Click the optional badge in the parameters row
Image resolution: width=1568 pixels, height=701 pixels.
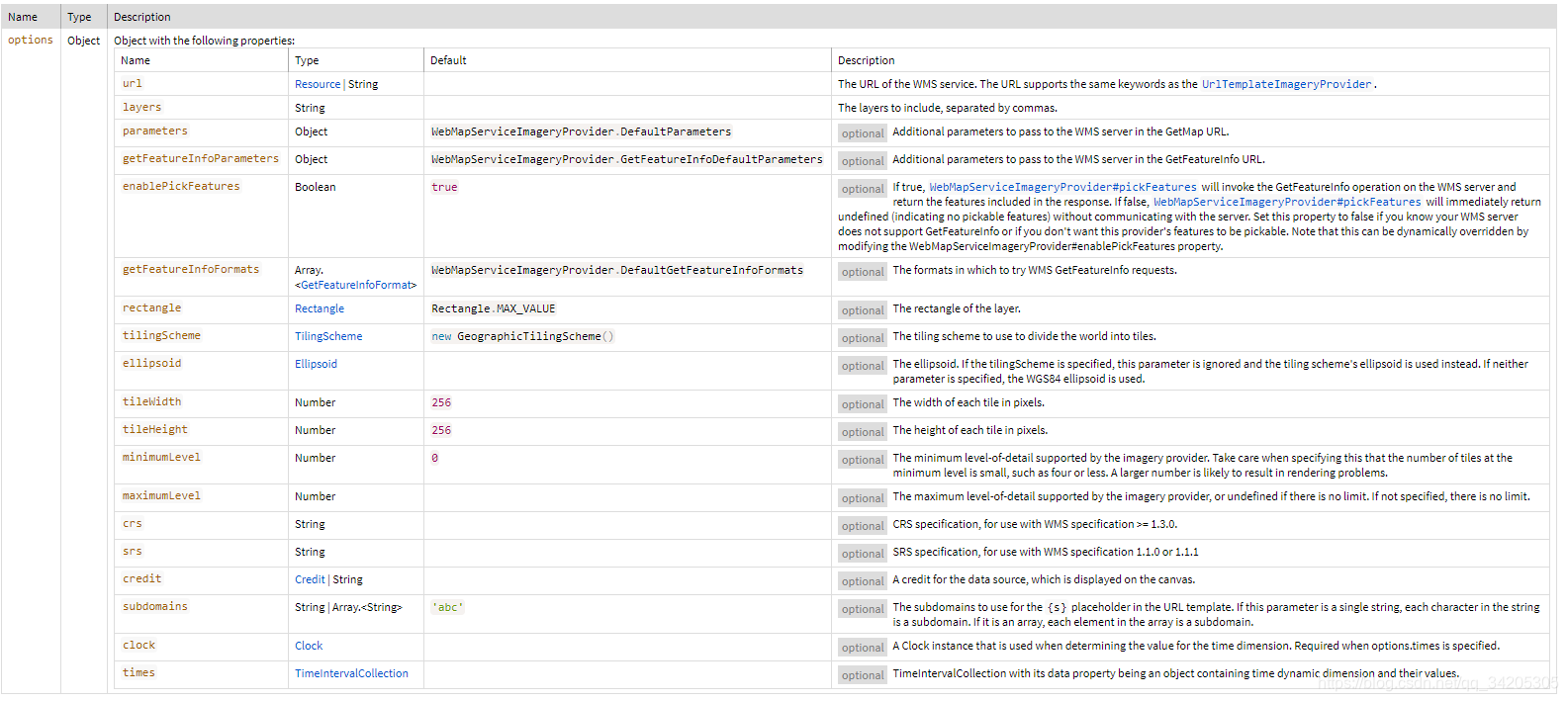pyautogui.click(x=863, y=133)
